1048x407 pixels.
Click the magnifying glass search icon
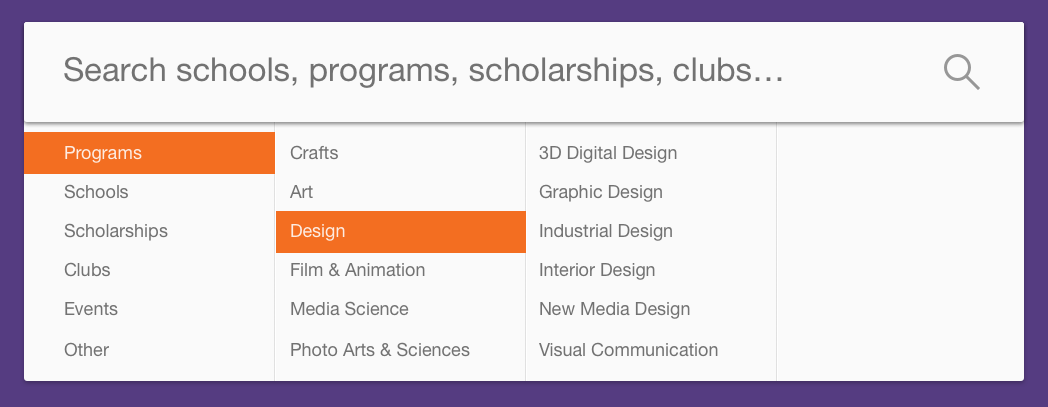(x=962, y=72)
